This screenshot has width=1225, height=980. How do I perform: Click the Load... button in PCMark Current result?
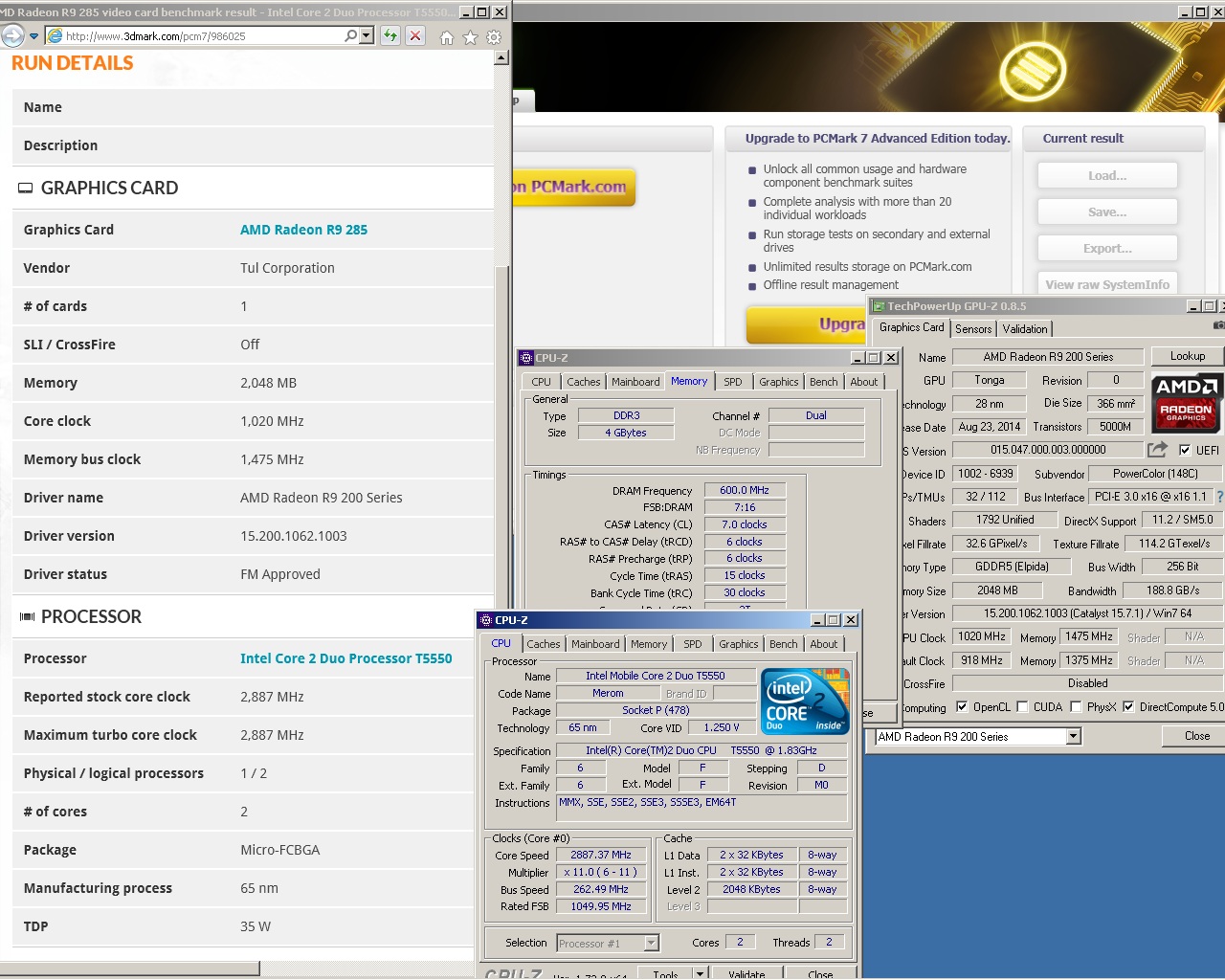click(1107, 176)
